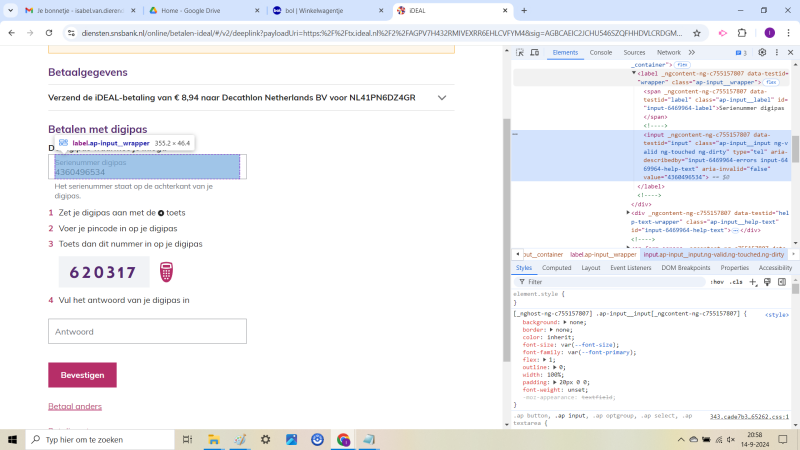Screen dimensions: 800x450
Task: Toggle the .cls element classes panel
Action: [x=736, y=282]
